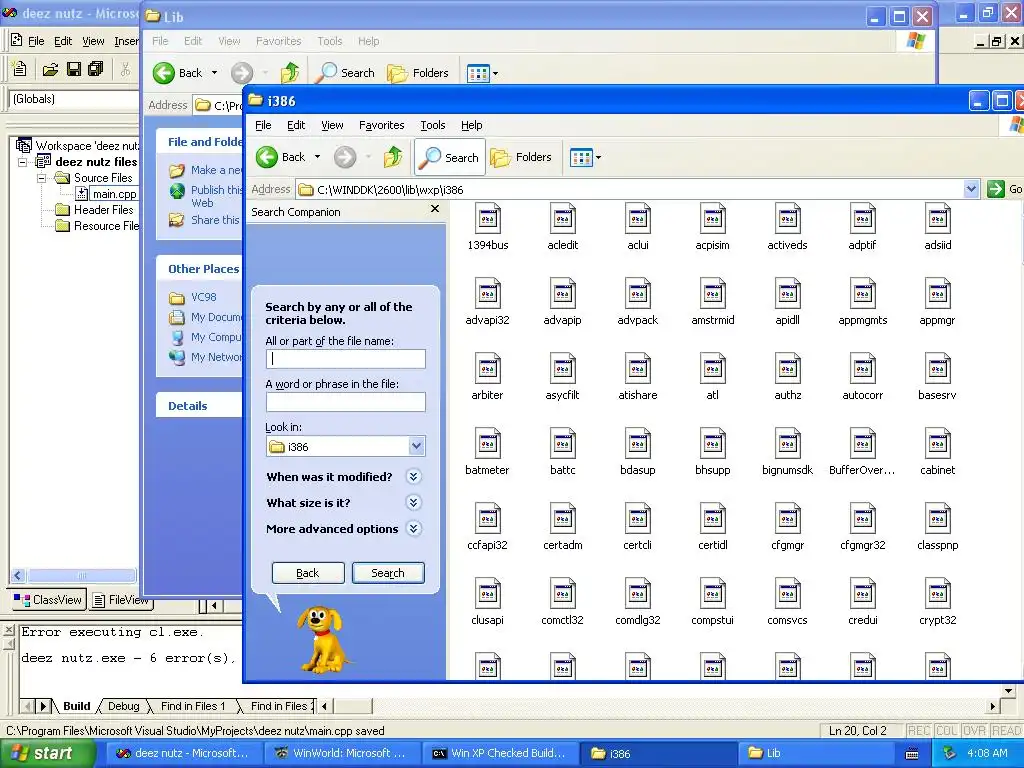The width and height of the screenshot is (1024, 768).
Task: Select the advapi32 library file
Action: [x=487, y=302]
